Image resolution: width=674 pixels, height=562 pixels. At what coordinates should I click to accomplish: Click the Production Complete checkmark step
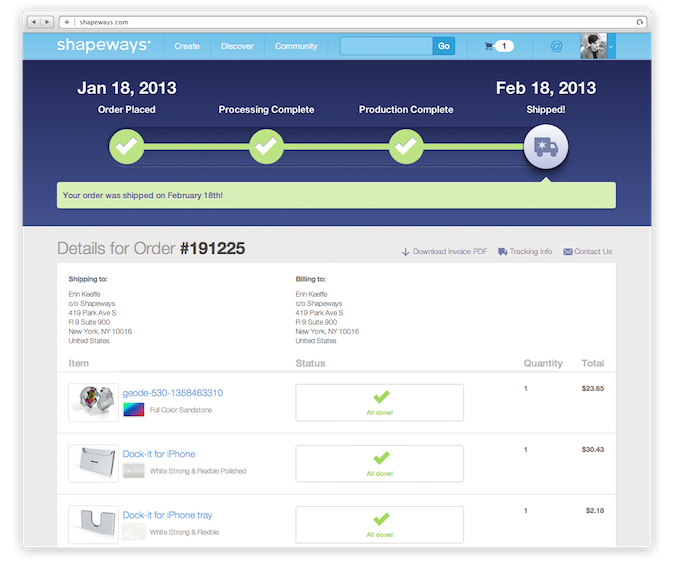[406, 146]
